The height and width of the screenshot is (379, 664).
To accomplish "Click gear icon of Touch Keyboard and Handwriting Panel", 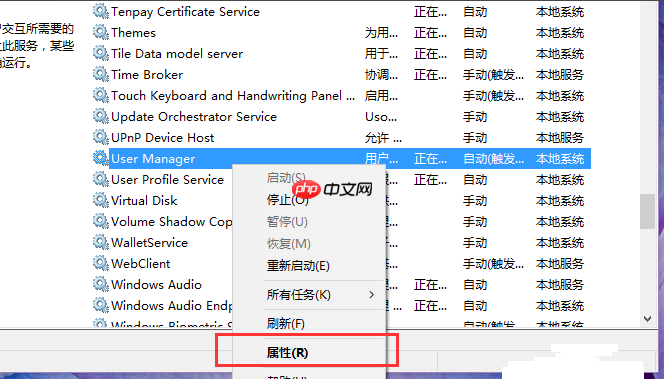I will pos(101,95).
